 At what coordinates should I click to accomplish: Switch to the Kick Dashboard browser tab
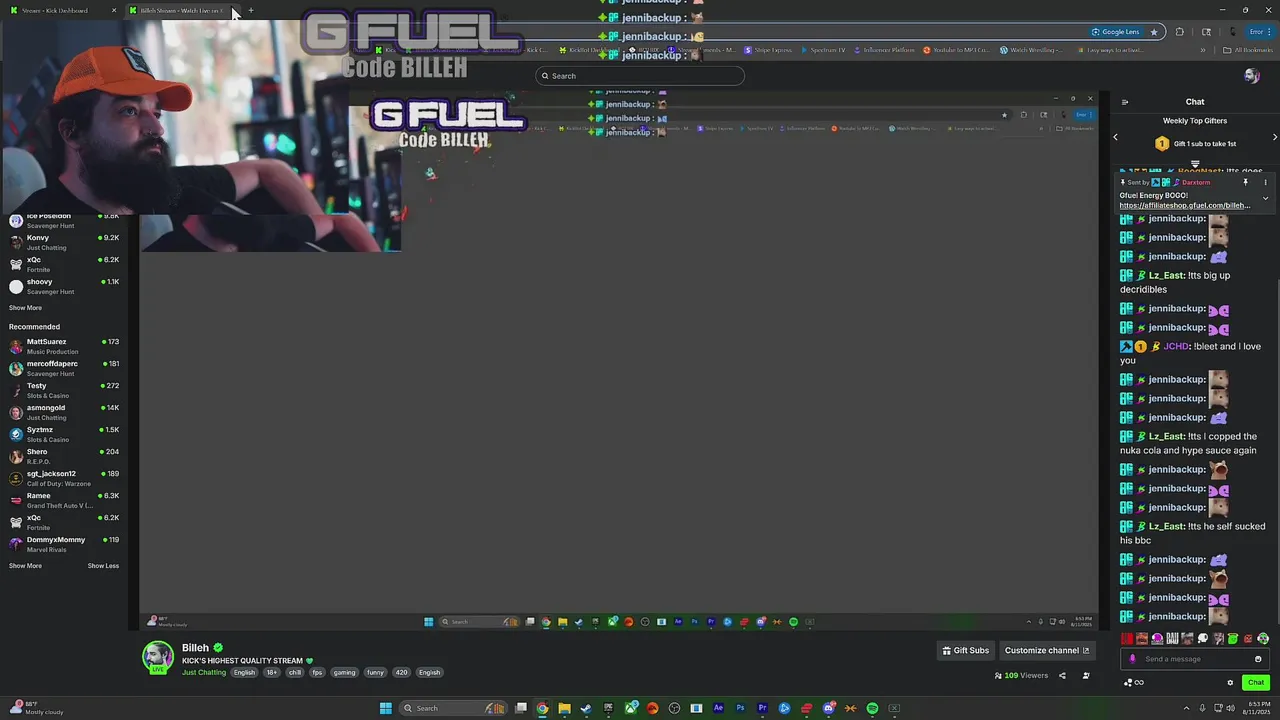click(x=63, y=10)
